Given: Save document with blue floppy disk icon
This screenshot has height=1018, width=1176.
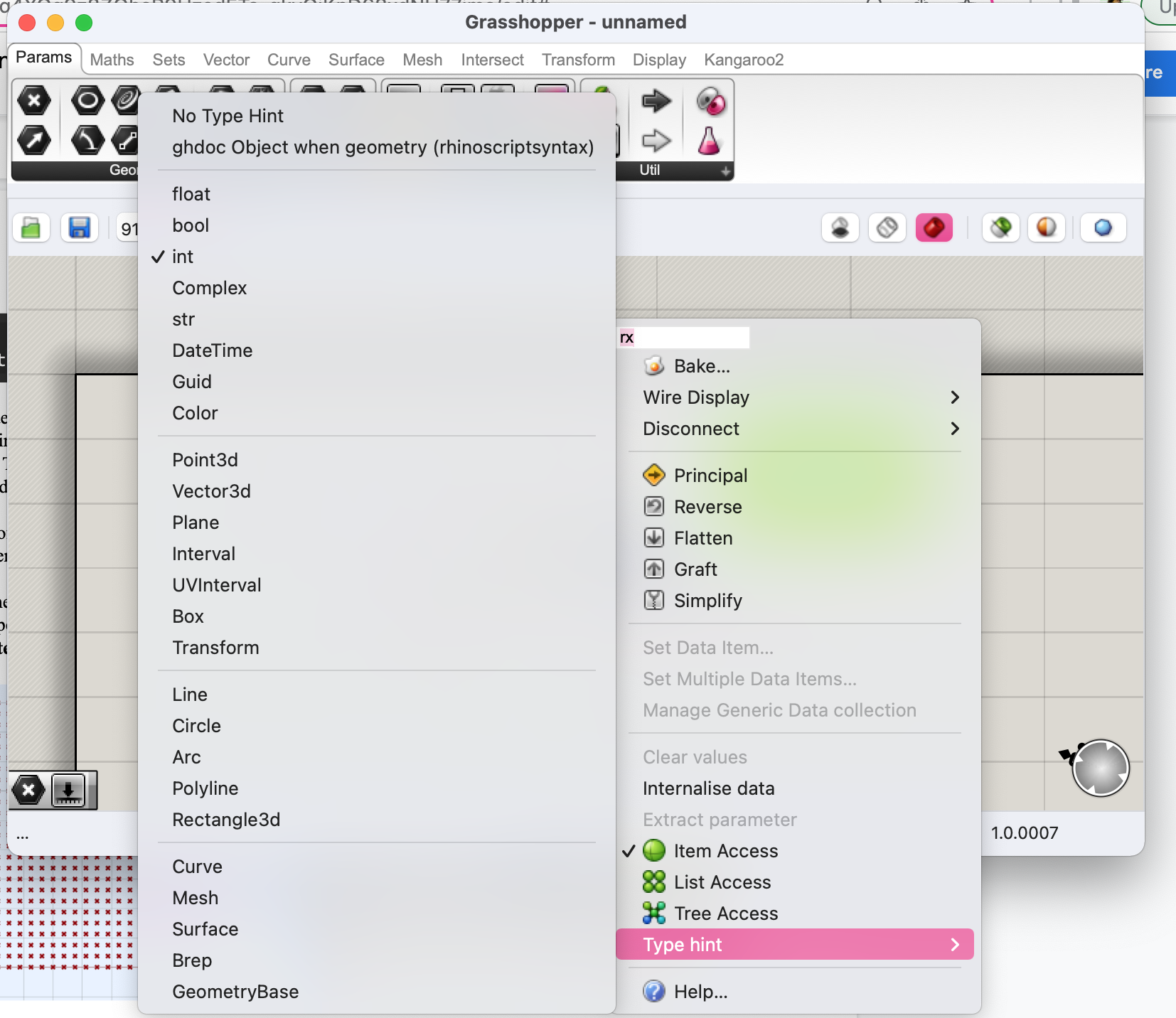Looking at the screenshot, I should click(x=79, y=228).
